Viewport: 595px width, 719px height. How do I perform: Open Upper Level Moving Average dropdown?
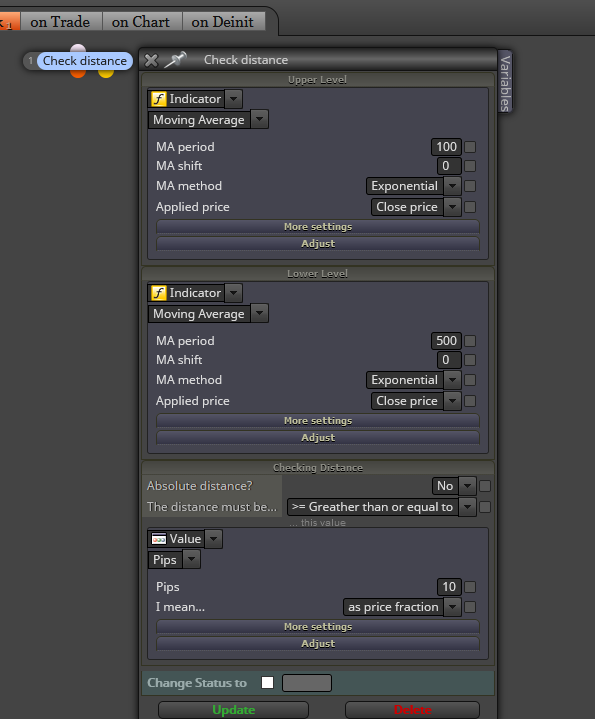tap(259, 120)
